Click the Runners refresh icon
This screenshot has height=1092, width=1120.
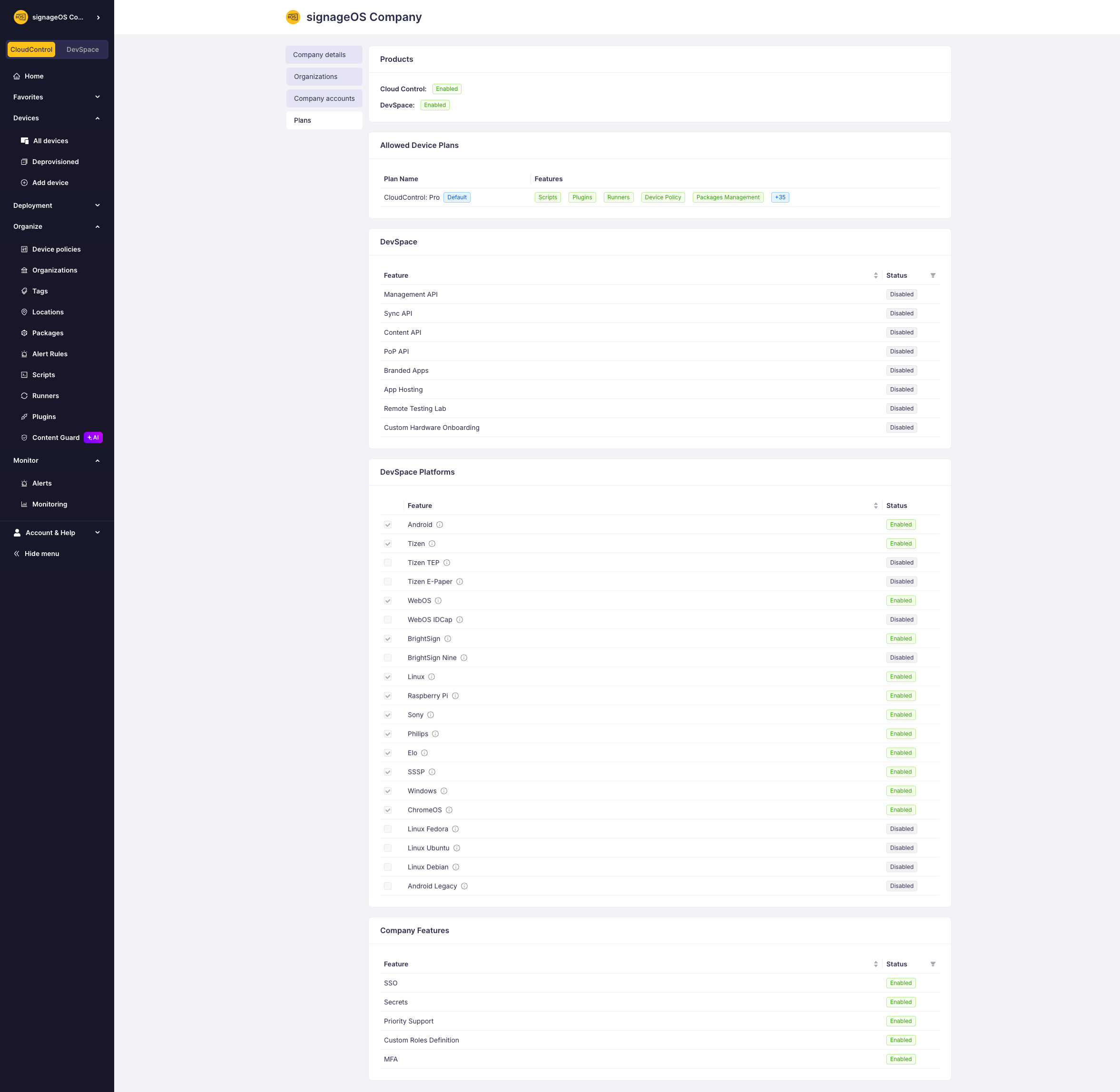click(x=24, y=395)
